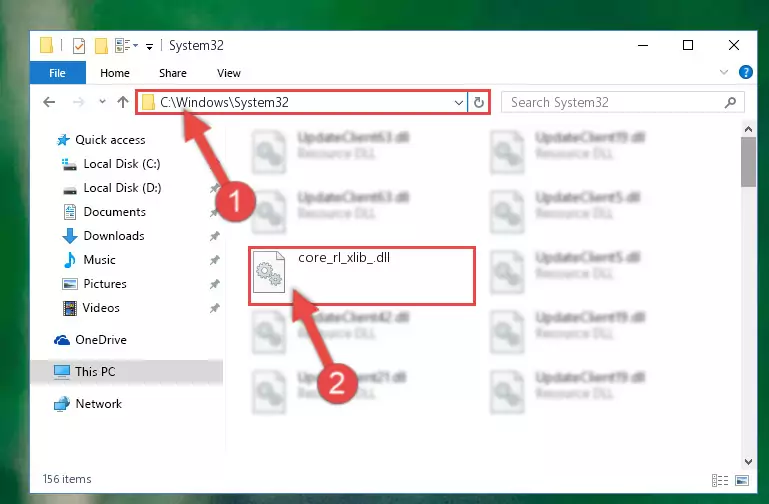This screenshot has width=769, height=504.
Task: Click the pin icon next to Music
Action: pos(215,260)
